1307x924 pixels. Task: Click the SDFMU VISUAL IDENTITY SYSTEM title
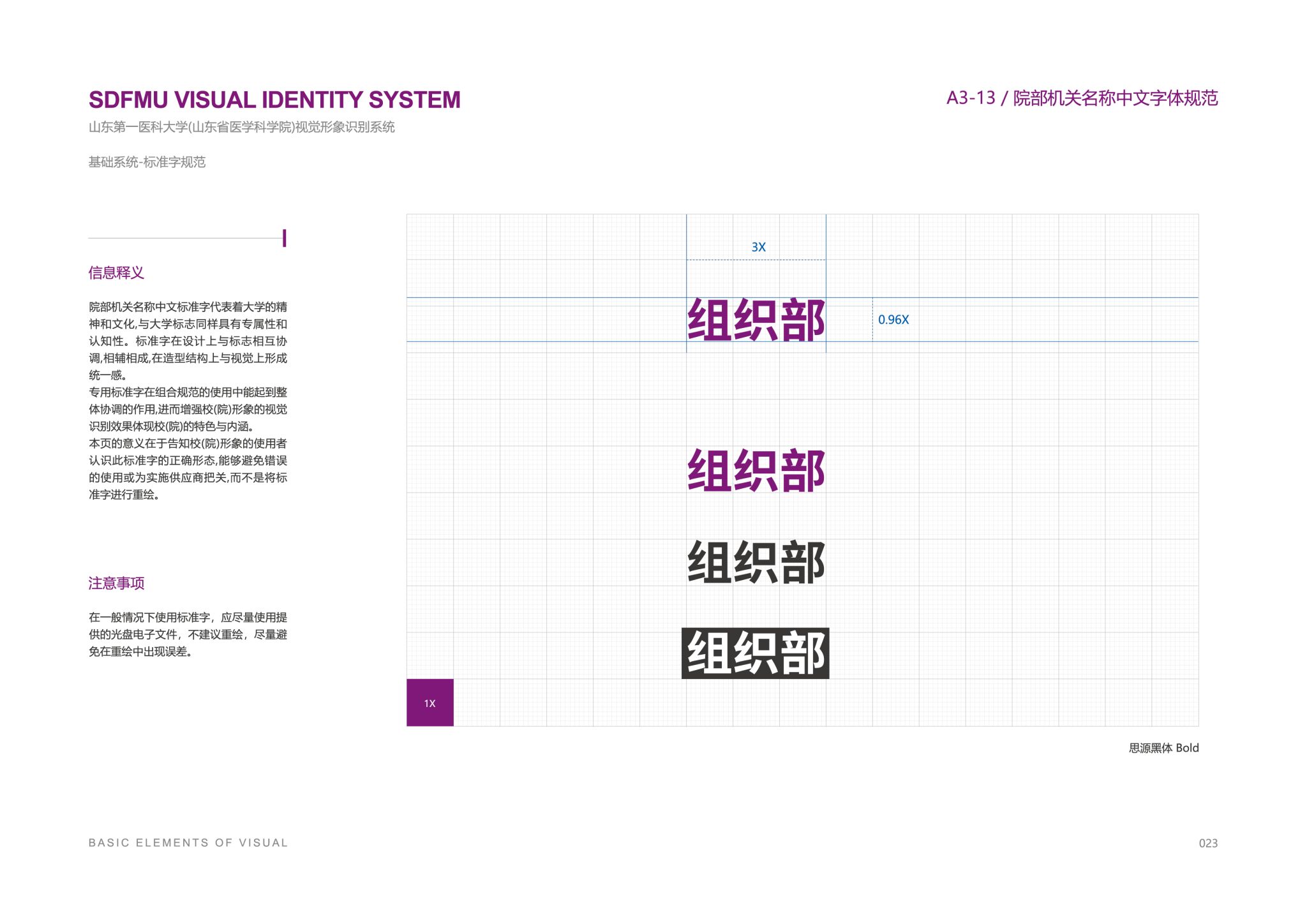tap(274, 100)
